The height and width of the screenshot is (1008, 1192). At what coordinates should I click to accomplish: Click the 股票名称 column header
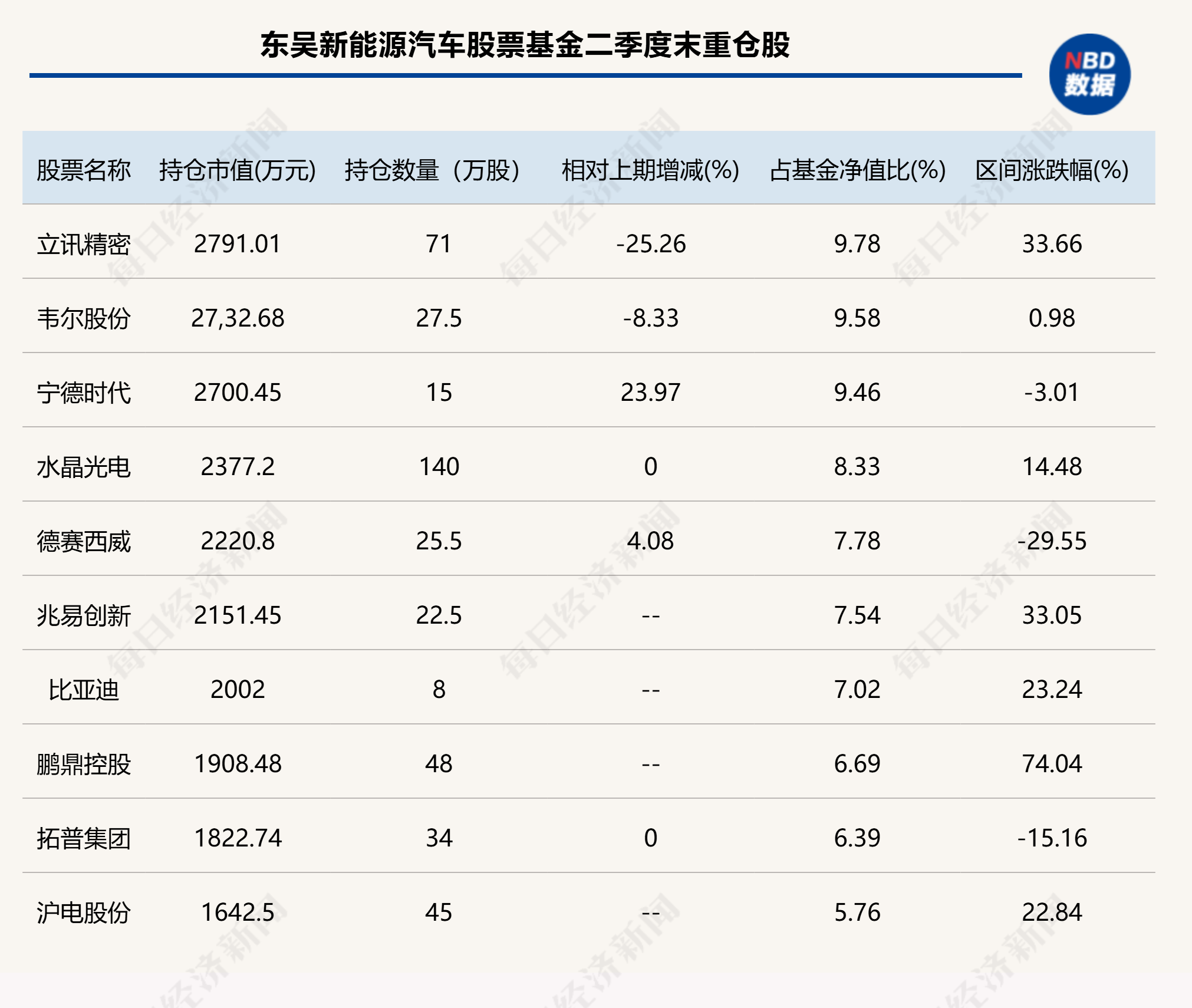84,170
